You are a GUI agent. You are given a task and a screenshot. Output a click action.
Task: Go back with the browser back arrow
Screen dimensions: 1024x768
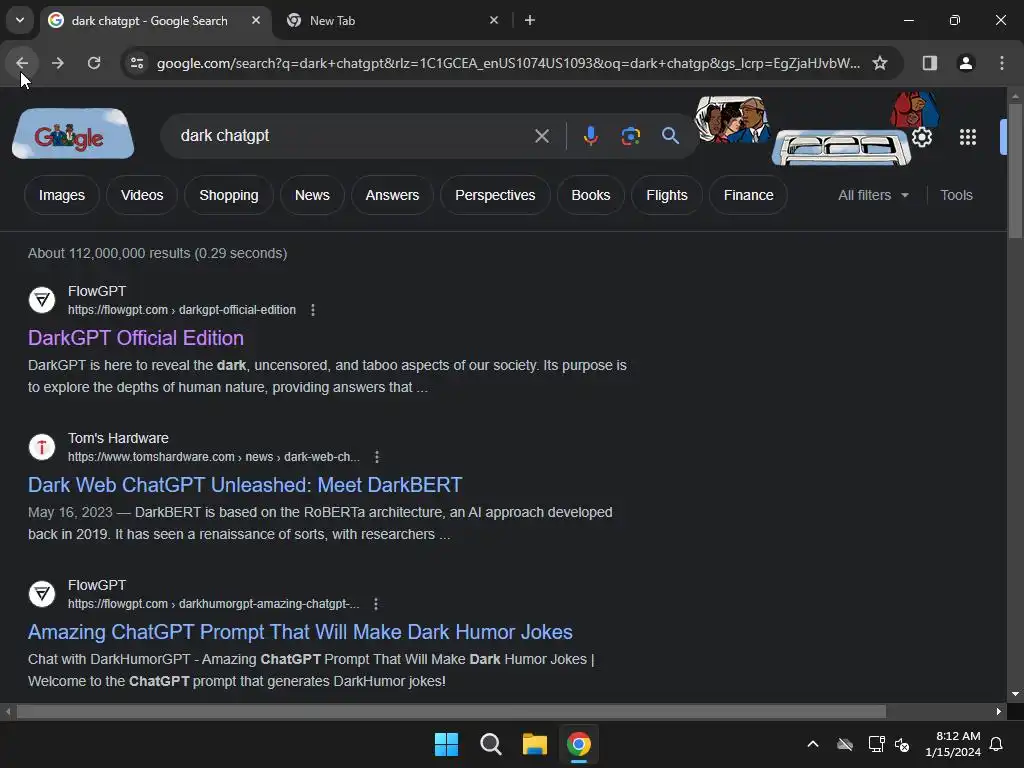pyautogui.click(x=22, y=63)
